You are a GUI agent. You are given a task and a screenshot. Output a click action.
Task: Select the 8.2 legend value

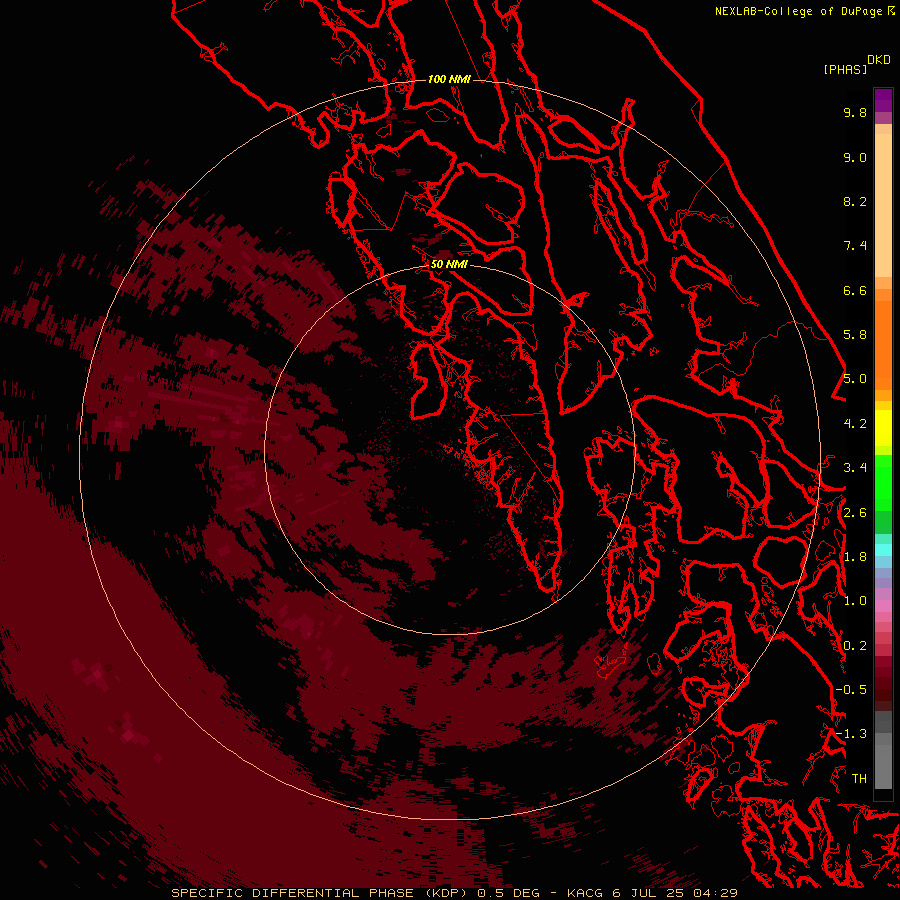click(x=855, y=201)
